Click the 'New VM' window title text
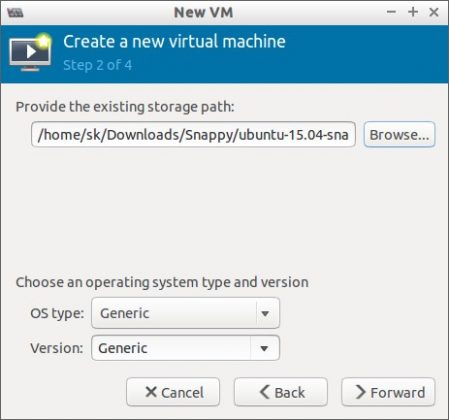The width and height of the screenshot is (449, 420). 203,12
